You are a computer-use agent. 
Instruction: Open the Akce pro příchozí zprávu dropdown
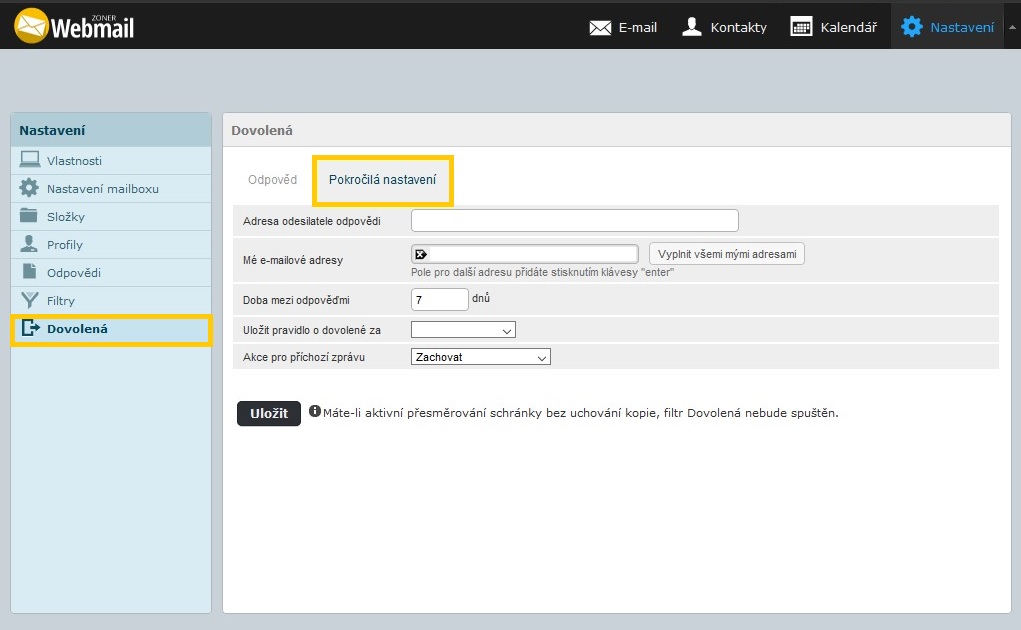tap(480, 357)
